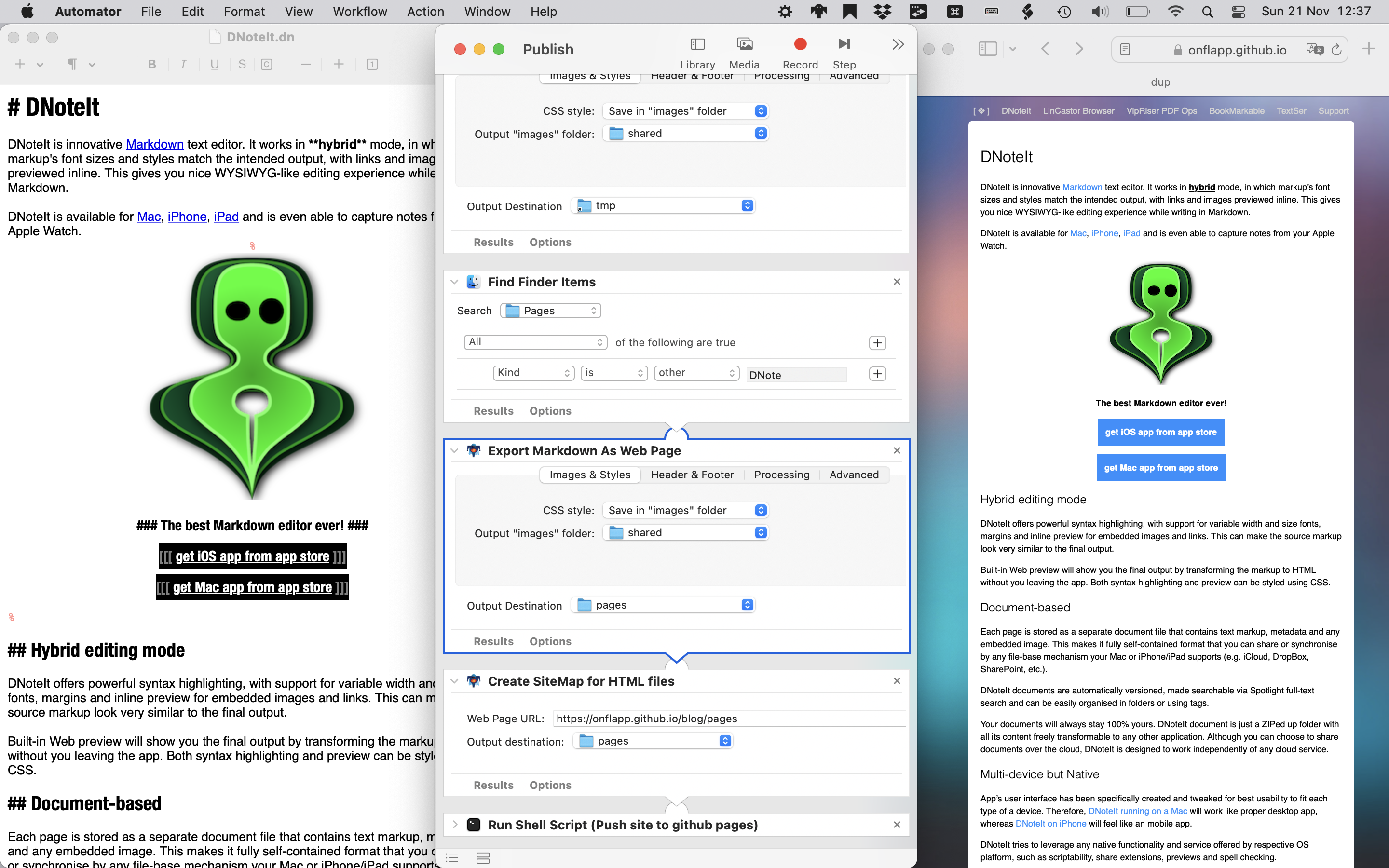Click the plus icon beside the boxed 1
1389x868 pixels.
point(339,64)
